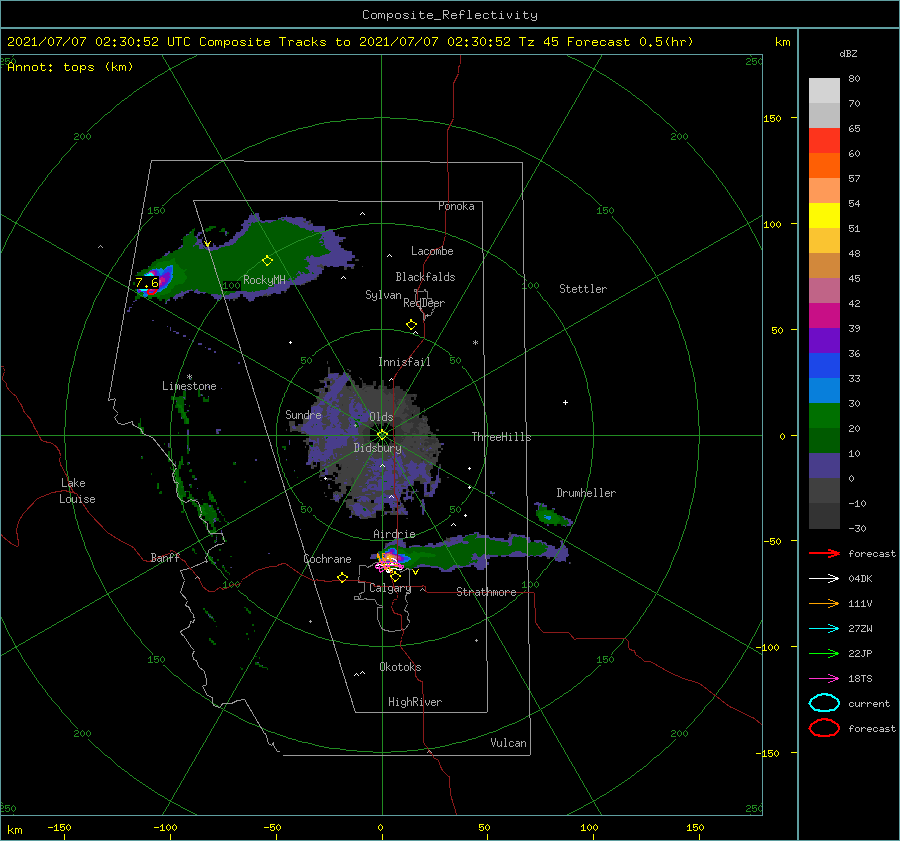900x841 pixels.
Task: Click the radar center marker near Olds
Action: [x=382, y=435]
